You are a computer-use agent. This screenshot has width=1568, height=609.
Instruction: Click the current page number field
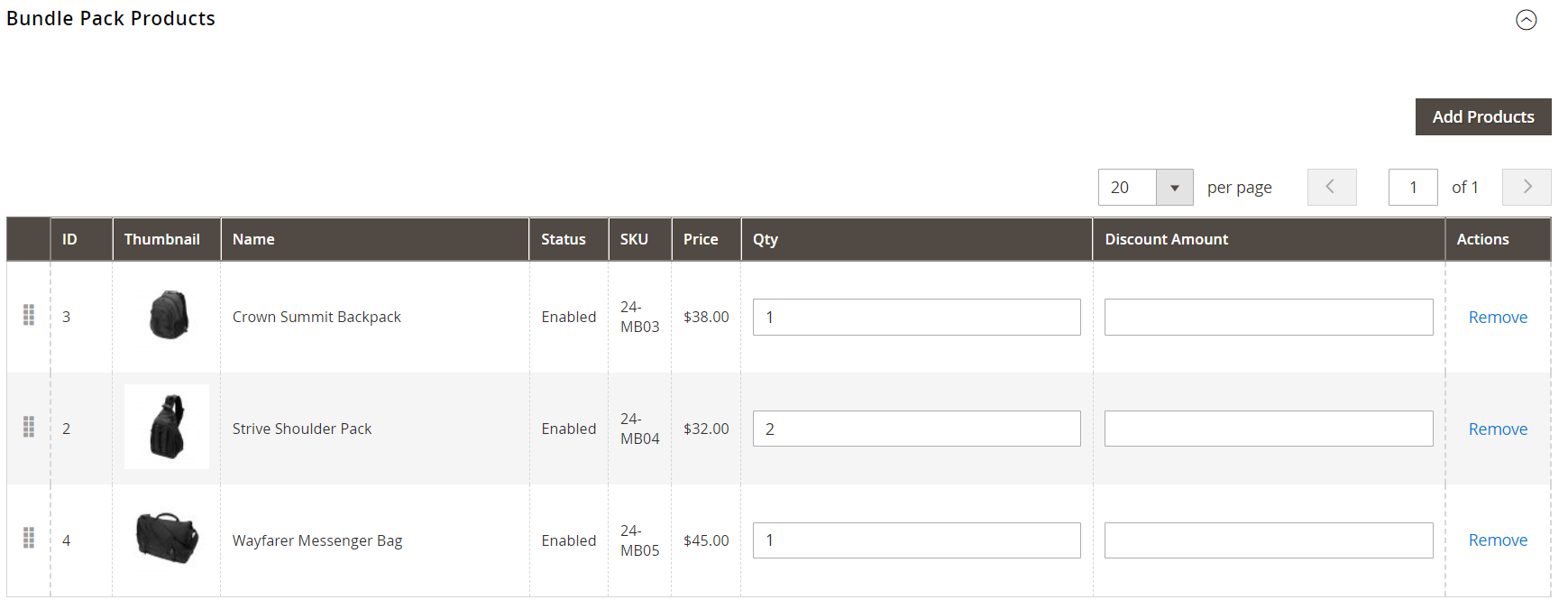(x=1412, y=188)
